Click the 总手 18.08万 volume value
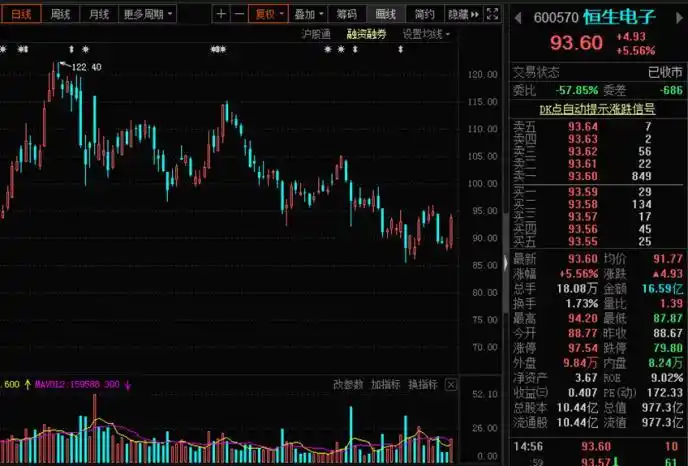The image size is (688, 466). pos(577,288)
